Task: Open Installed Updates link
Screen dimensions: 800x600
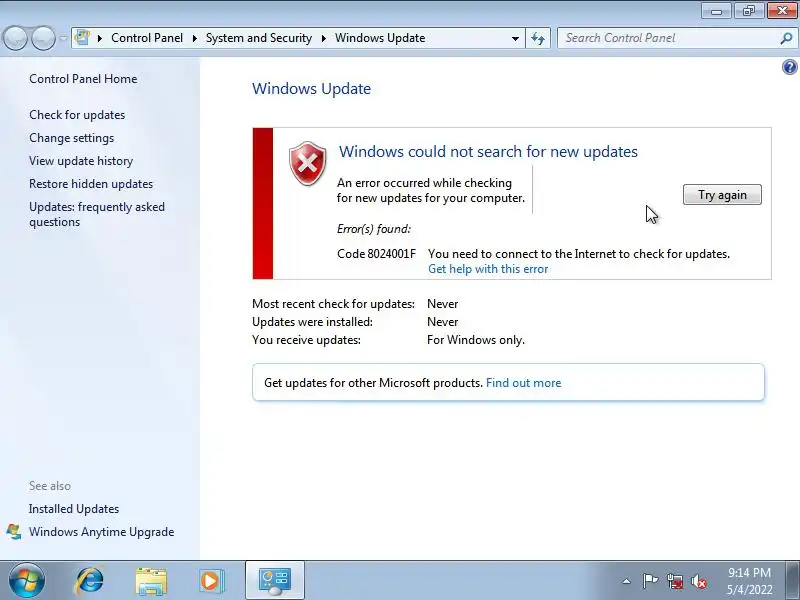Action: point(73,509)
